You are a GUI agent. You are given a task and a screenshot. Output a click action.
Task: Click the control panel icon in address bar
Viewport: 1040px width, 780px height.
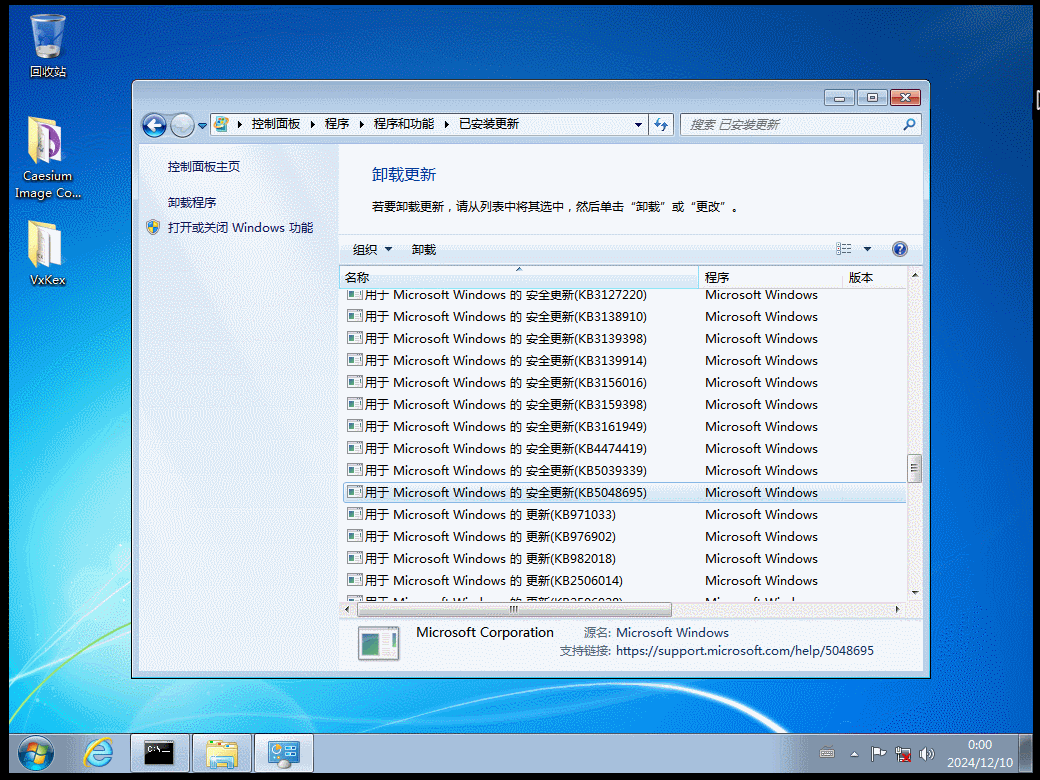[222, 124]
